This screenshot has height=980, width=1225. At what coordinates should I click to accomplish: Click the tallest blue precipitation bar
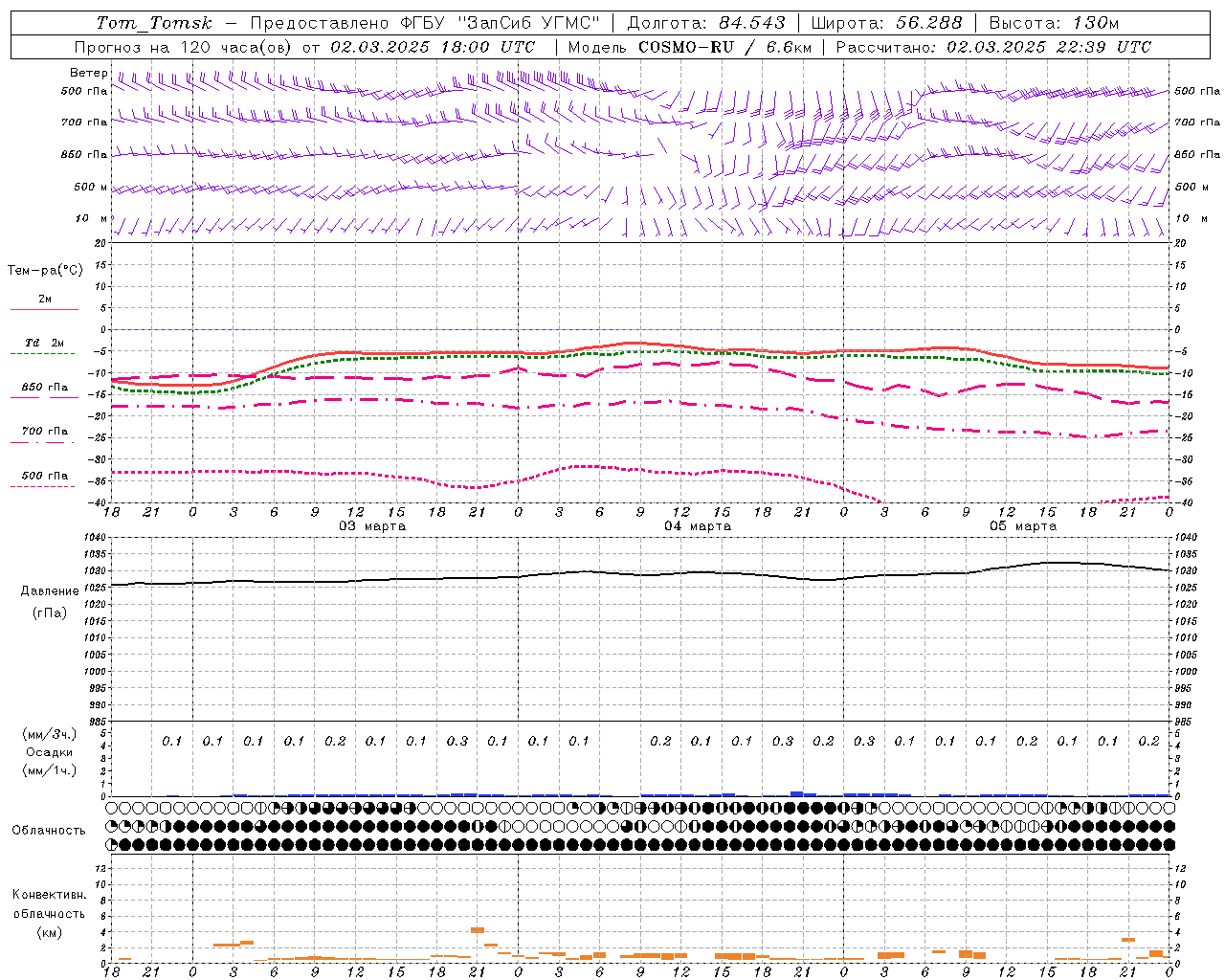coord(796,794)
